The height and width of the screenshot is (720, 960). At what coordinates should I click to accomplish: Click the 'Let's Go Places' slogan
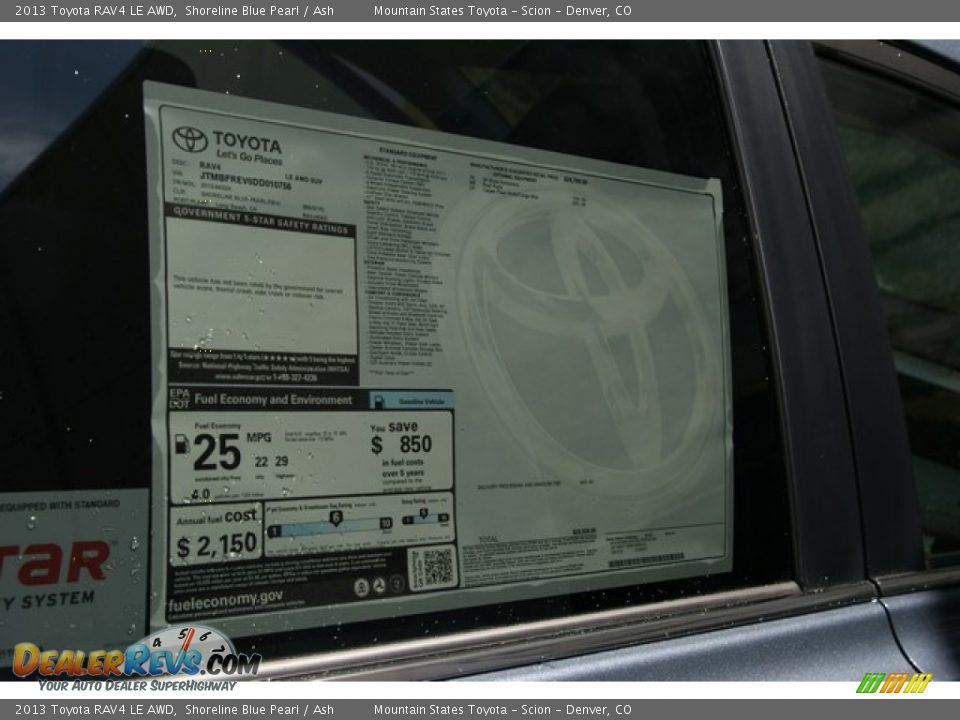[x=249, y=157]
